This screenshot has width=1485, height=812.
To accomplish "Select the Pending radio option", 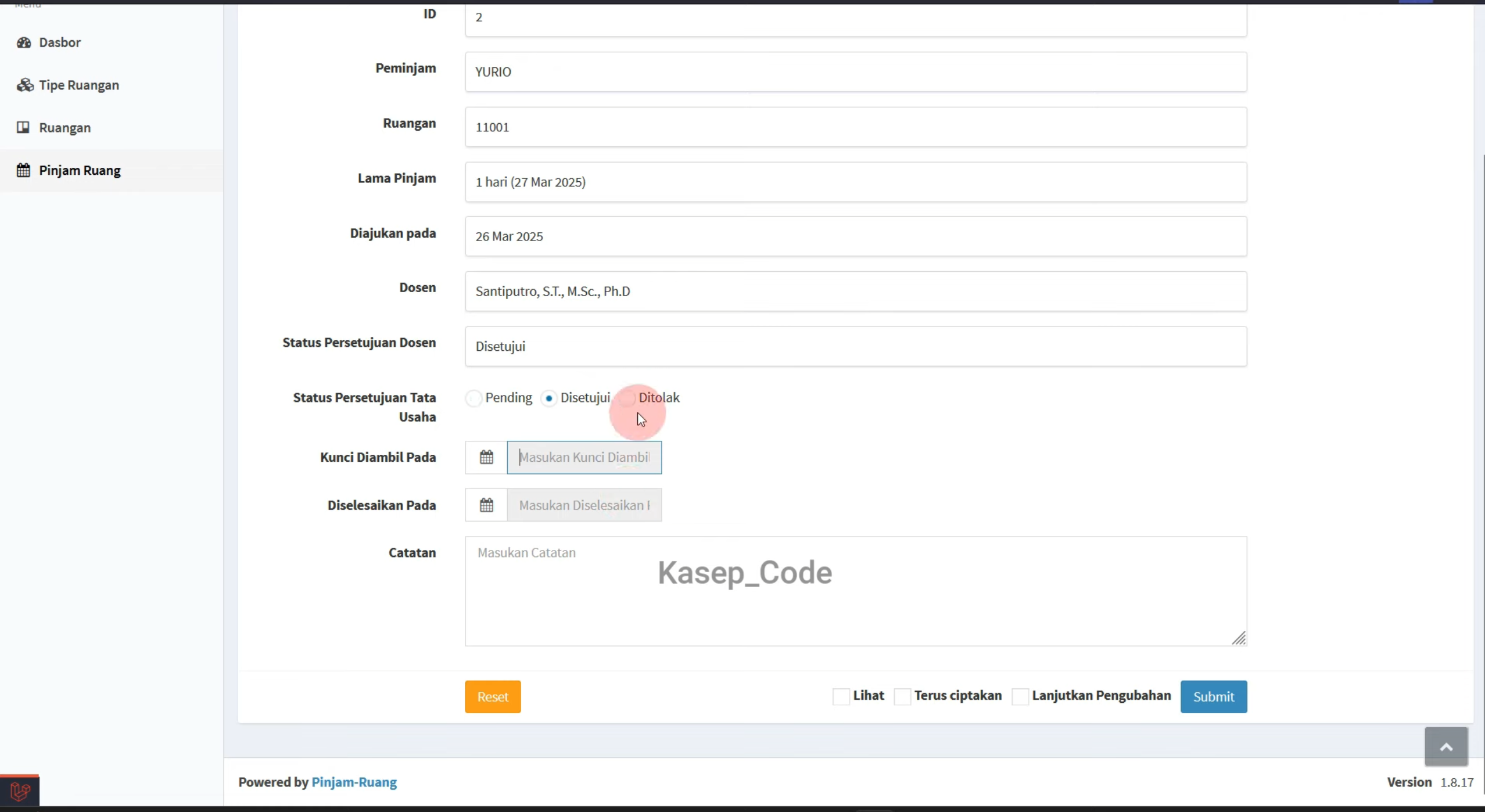I will coord(474,398).
